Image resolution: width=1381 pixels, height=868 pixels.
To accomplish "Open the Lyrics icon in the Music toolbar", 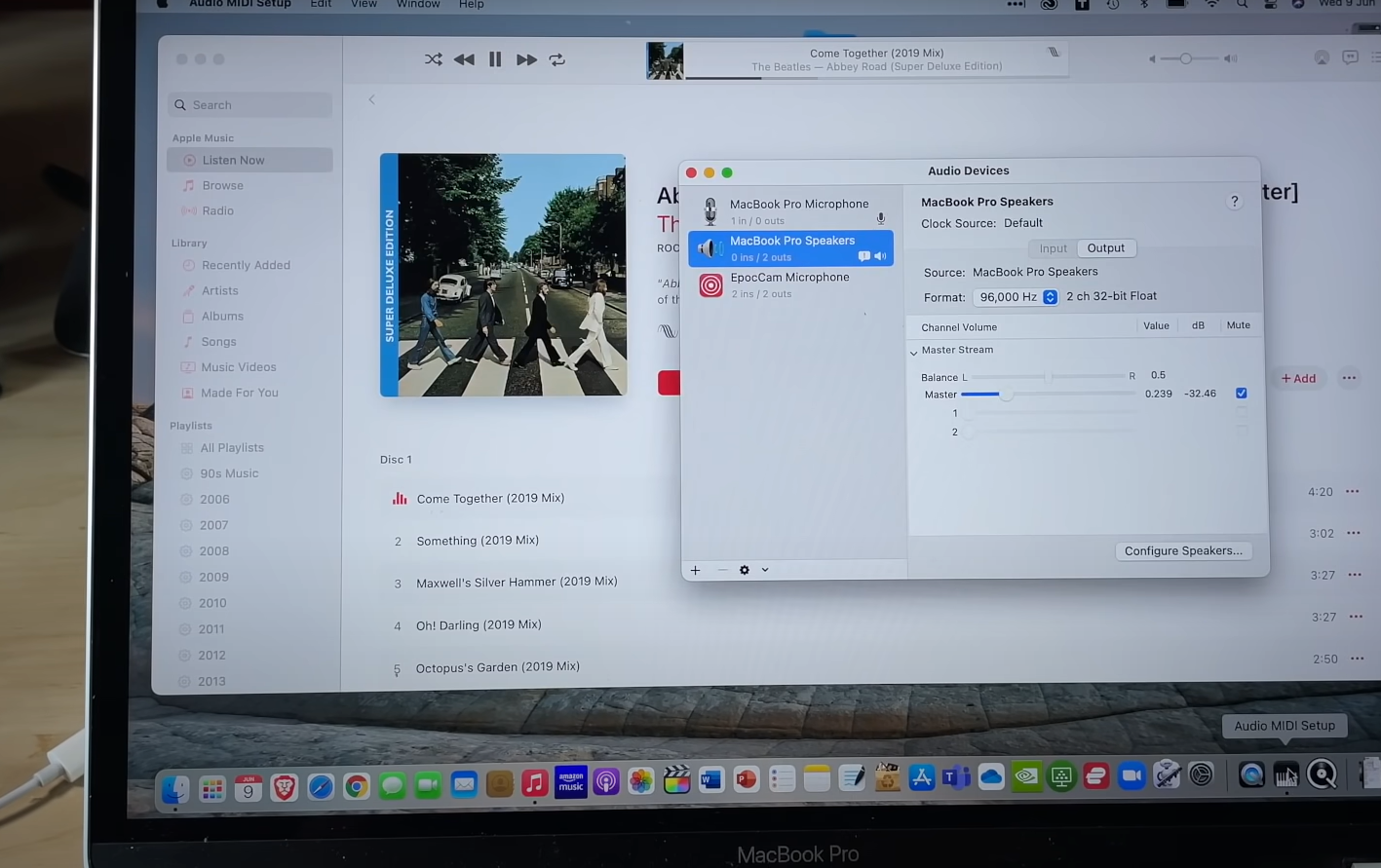I will (x=1052, y=53).
